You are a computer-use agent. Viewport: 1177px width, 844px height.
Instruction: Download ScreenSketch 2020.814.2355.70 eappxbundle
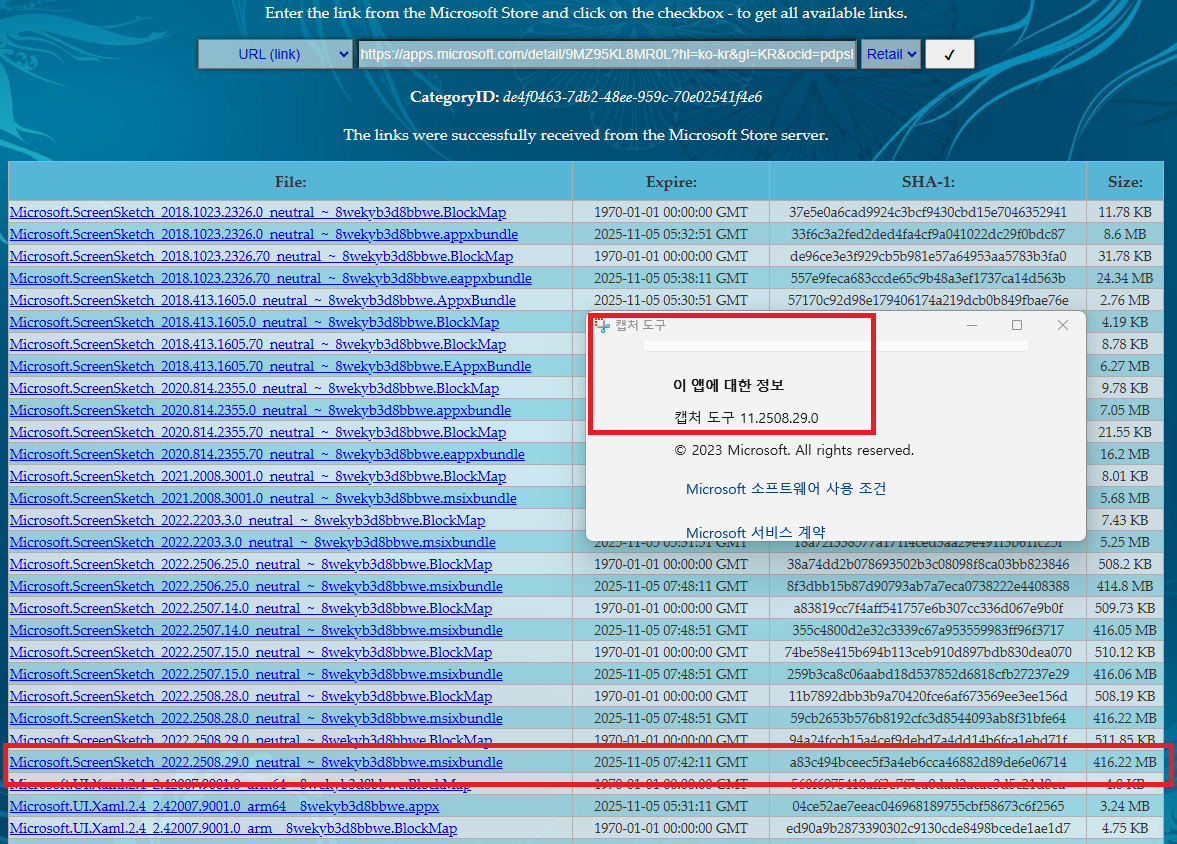point(267,454)
